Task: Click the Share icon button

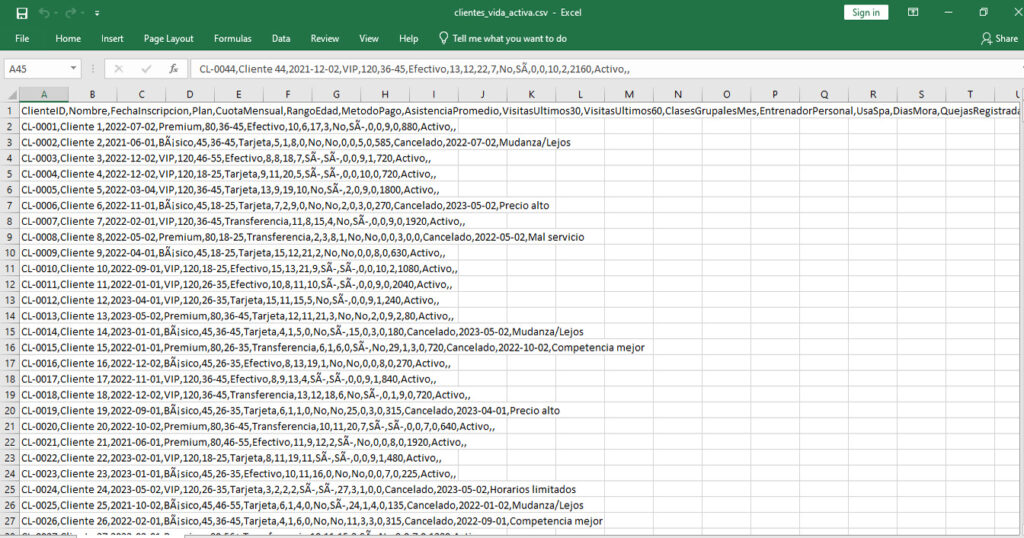Action: (999, 38)
